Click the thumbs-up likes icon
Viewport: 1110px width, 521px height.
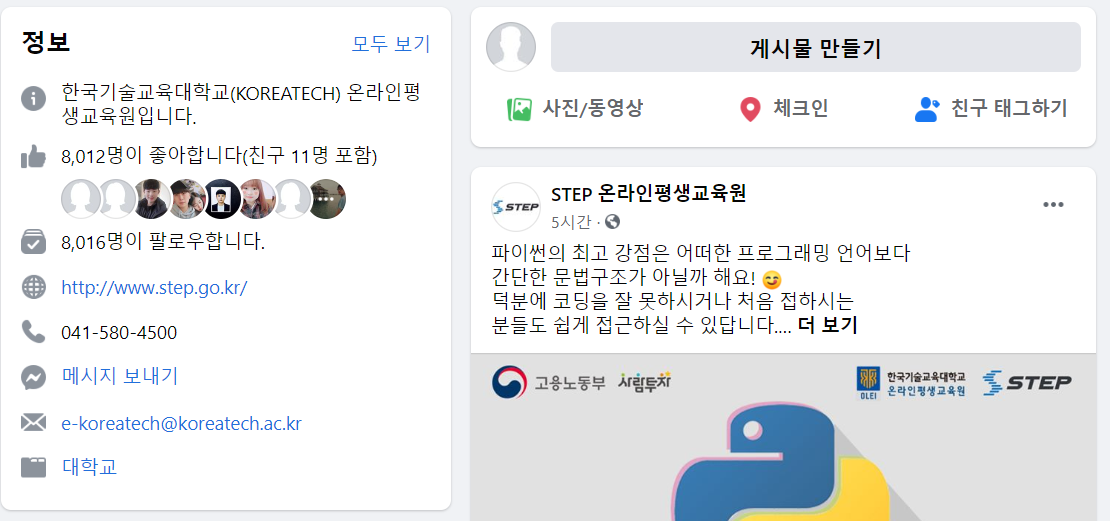point(33,156)
